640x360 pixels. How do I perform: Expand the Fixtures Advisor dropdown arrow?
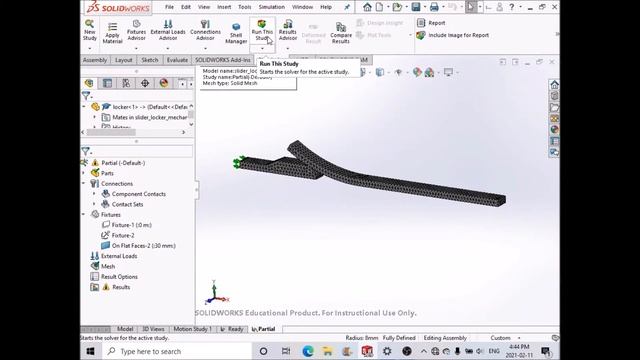[136, 49]
